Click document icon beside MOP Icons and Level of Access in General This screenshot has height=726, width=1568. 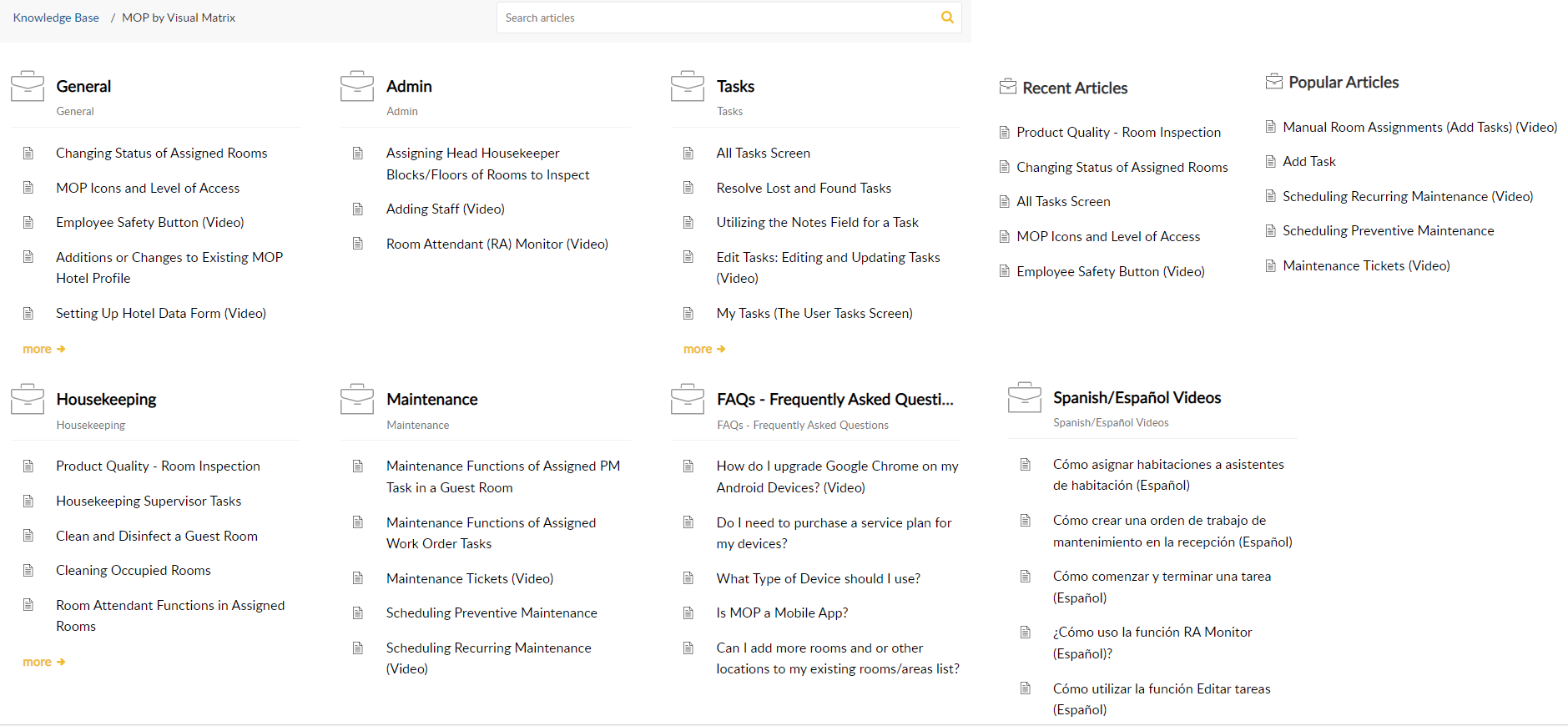tap(28, 188)
